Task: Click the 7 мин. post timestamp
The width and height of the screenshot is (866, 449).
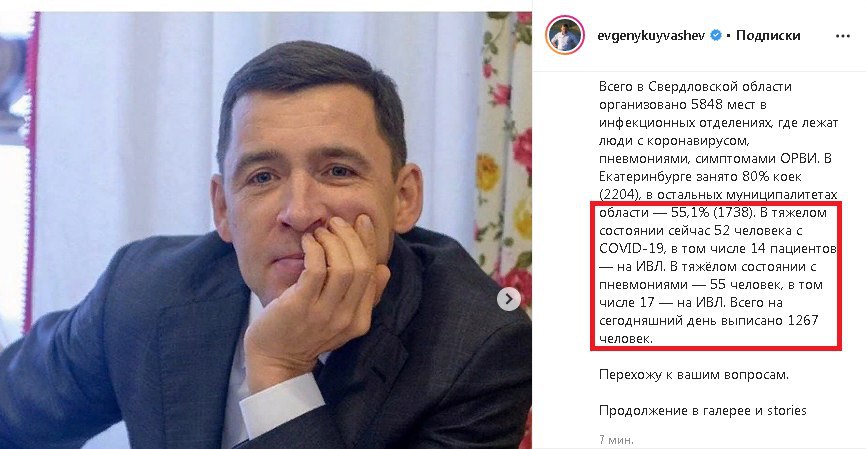Action: (x=616, y=440)
